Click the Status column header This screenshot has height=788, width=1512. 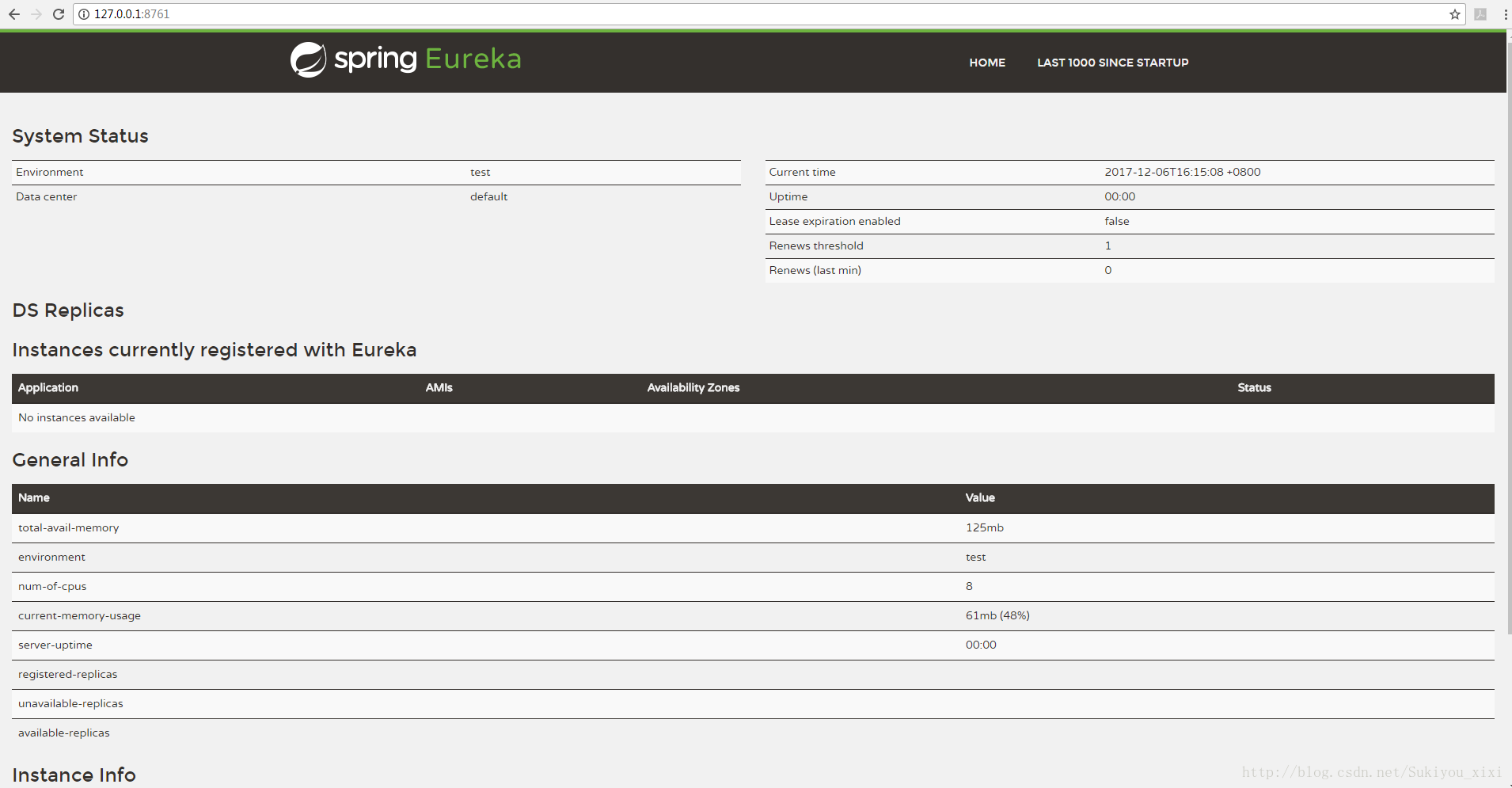coord(1254,387)
